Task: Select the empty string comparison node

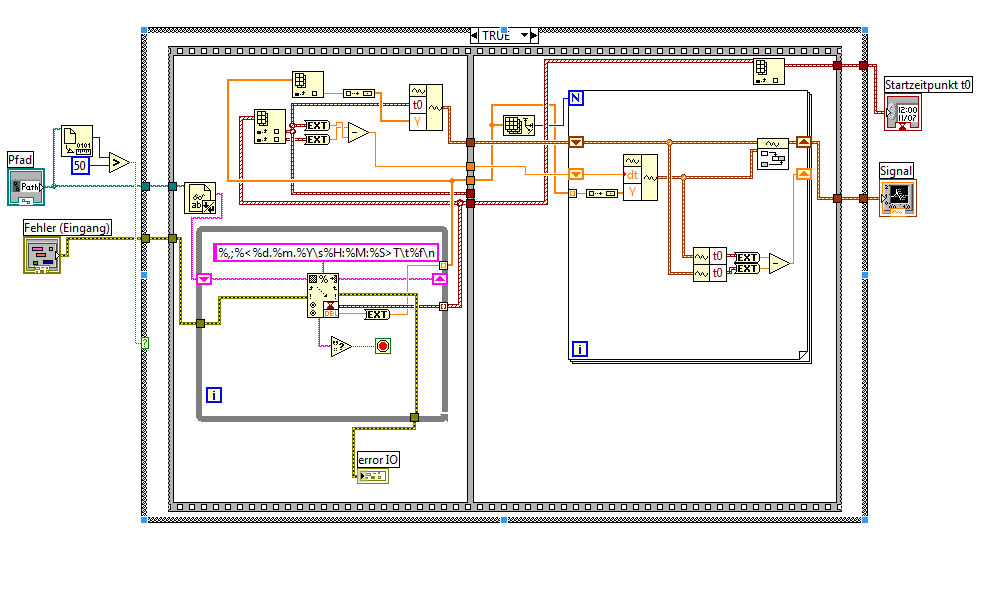Action: click(x=341, y=346)
